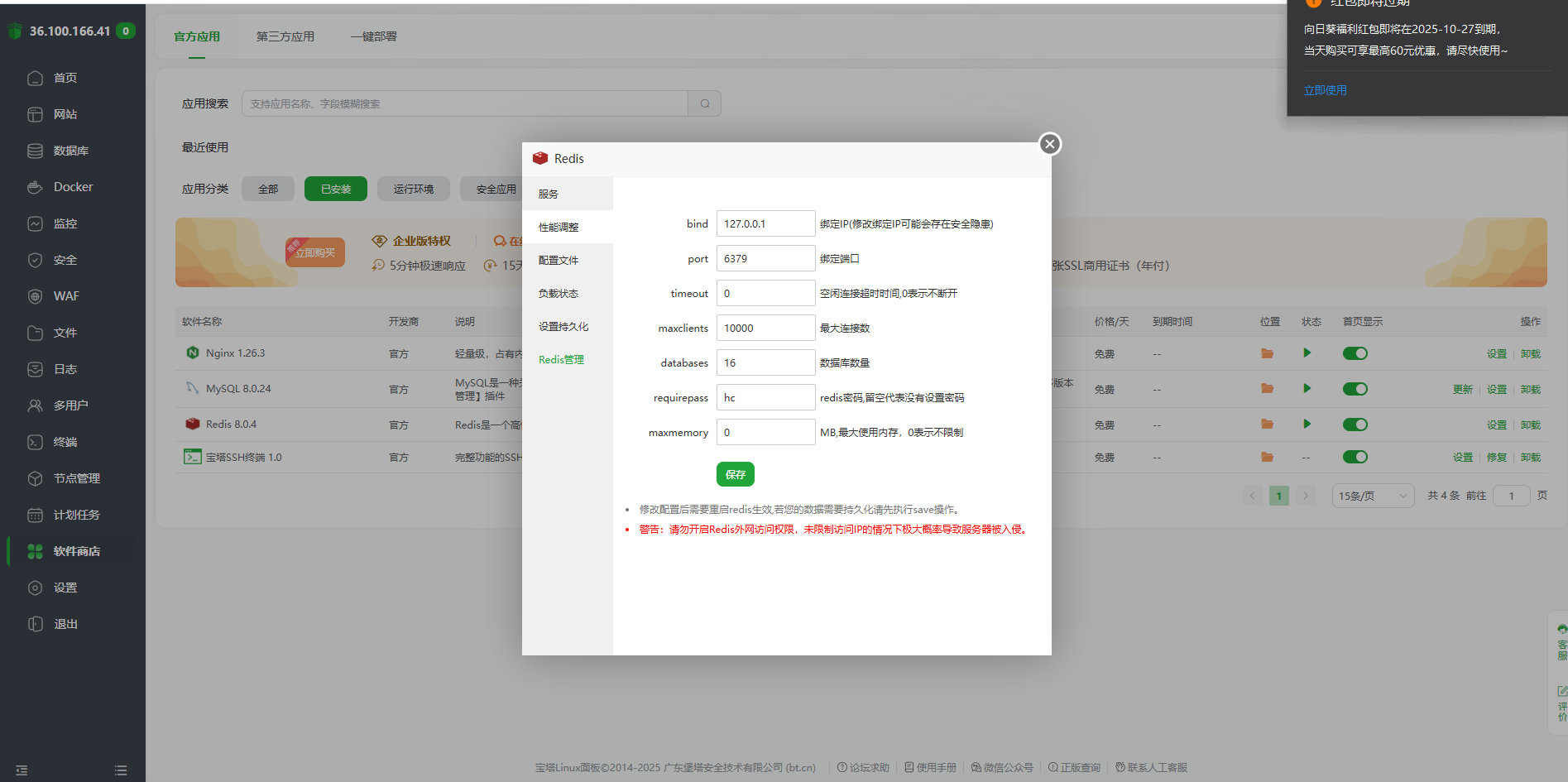This screenshot has height=782, width=1568.
Task: Open the 监控 monitoring page
Action: [66, 223]
